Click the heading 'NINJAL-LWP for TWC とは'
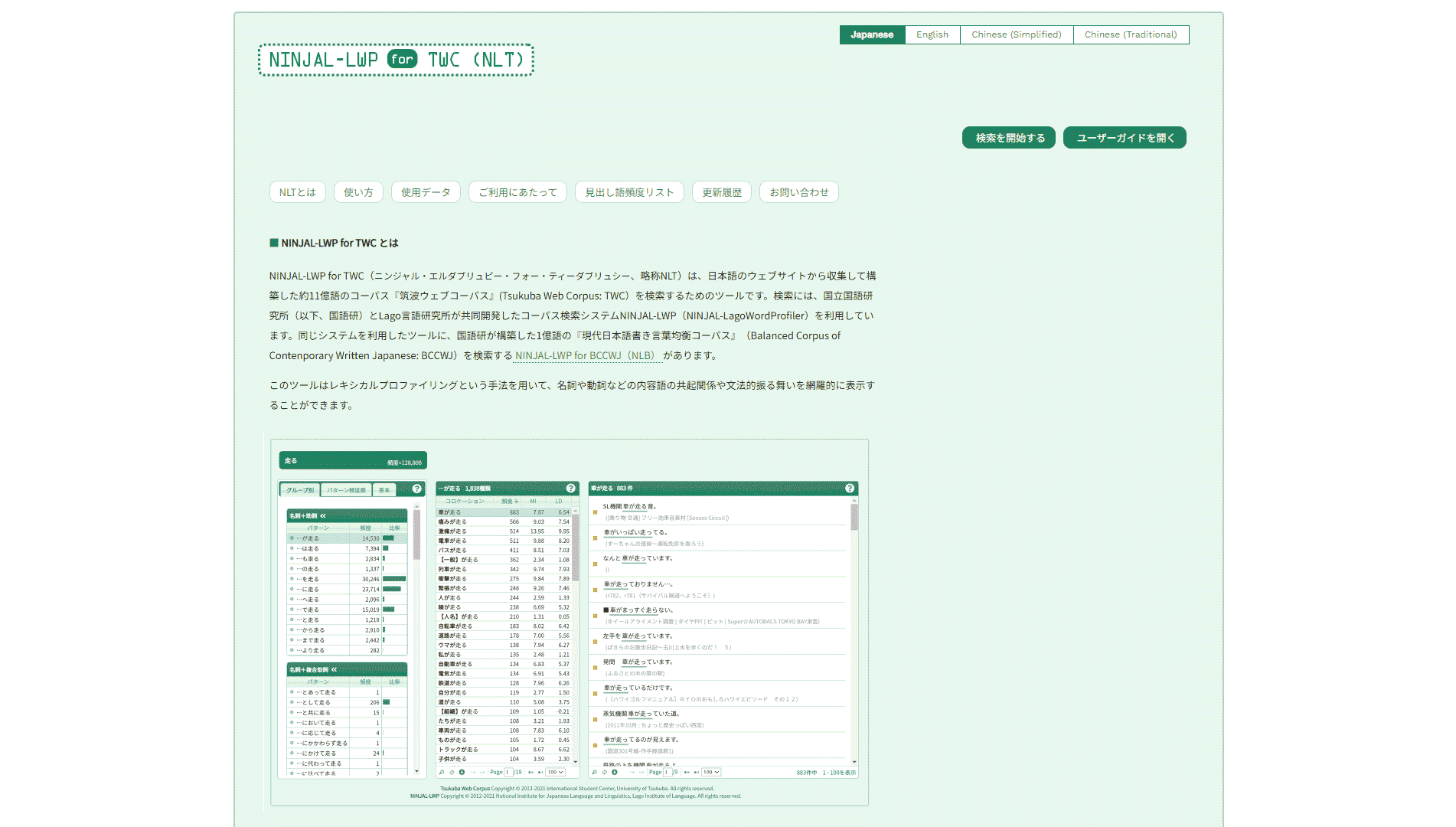The width and height of the screenshot is (1456, 827). pos(340,243)
